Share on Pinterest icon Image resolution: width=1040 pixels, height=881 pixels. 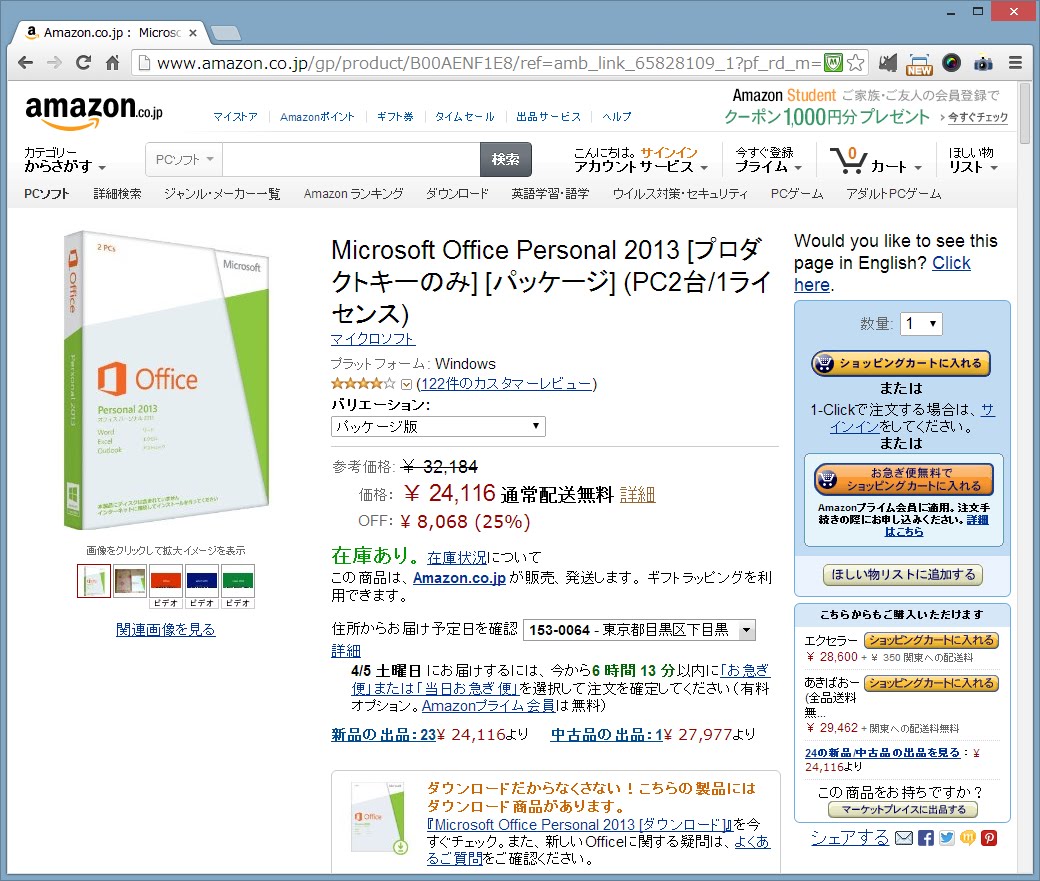989,838
